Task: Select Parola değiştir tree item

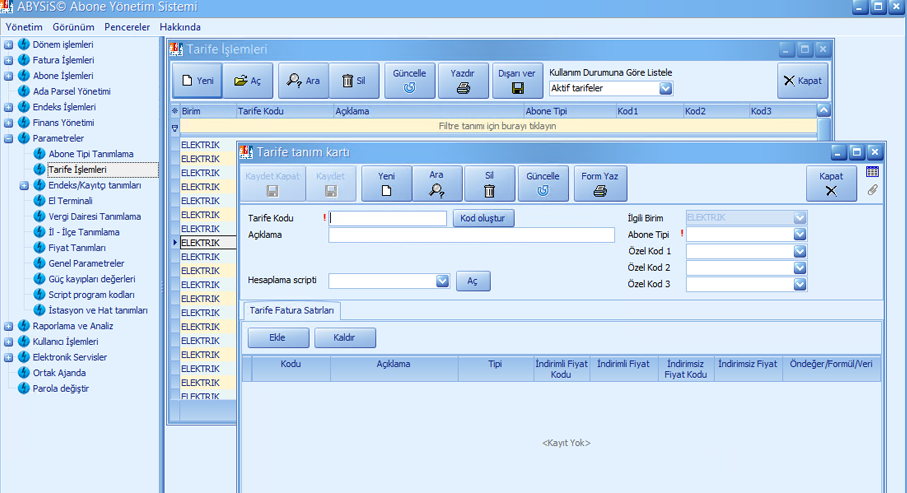Action: [x=61, y=388]
